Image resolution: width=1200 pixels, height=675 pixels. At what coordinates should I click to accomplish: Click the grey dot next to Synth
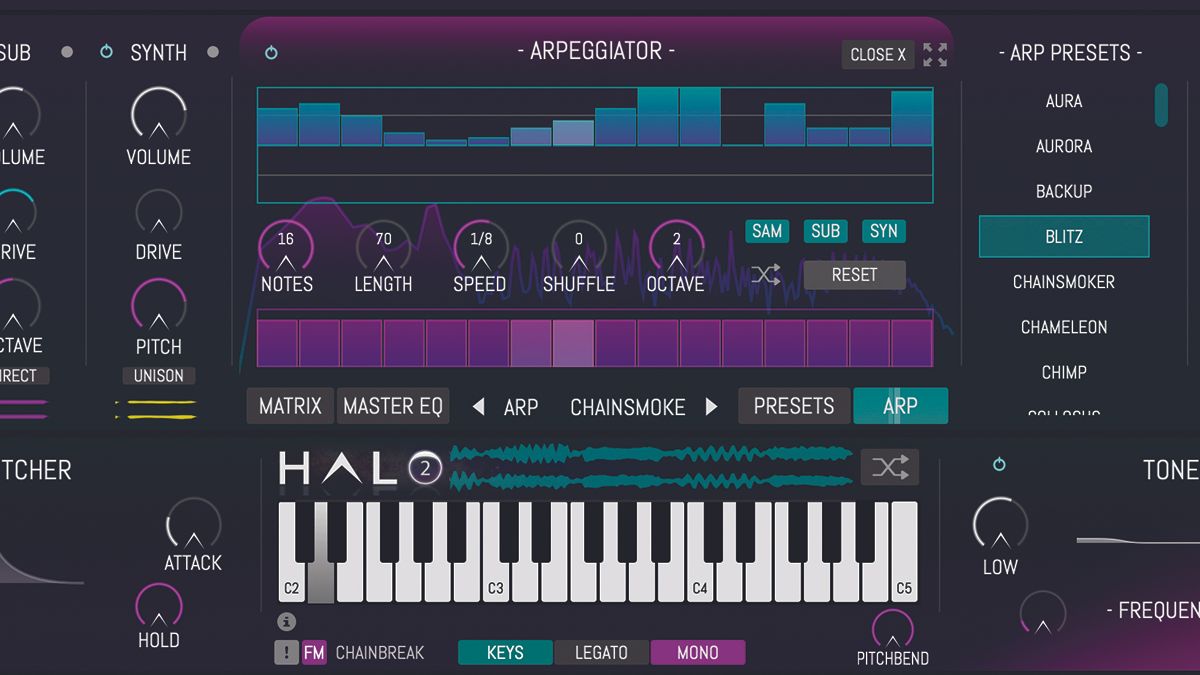[212, 52]
